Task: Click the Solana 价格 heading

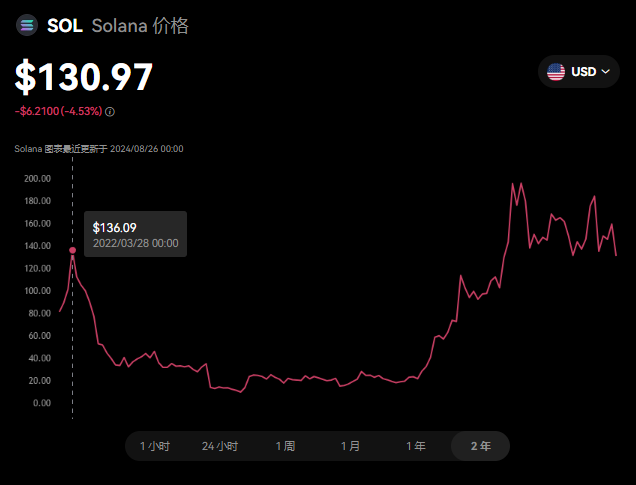Action: click(x=141, y=26)
